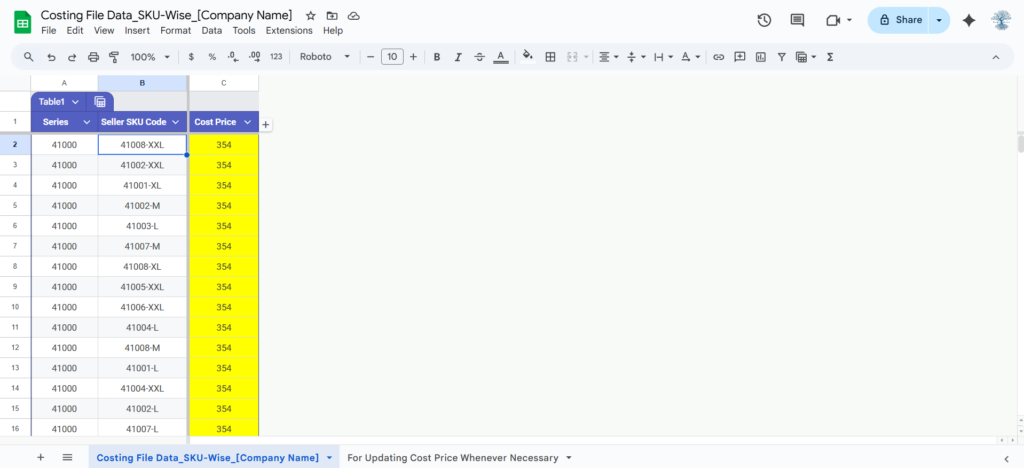The height and width of the screenshot is (468, 1024).
Task: Toggle strikethrough formatting
Action: [x=479, y=57]
